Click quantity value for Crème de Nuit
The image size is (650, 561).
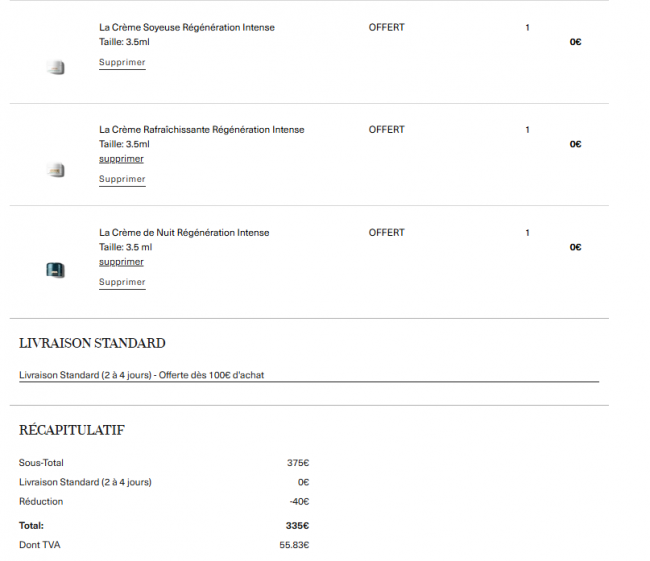527,233
